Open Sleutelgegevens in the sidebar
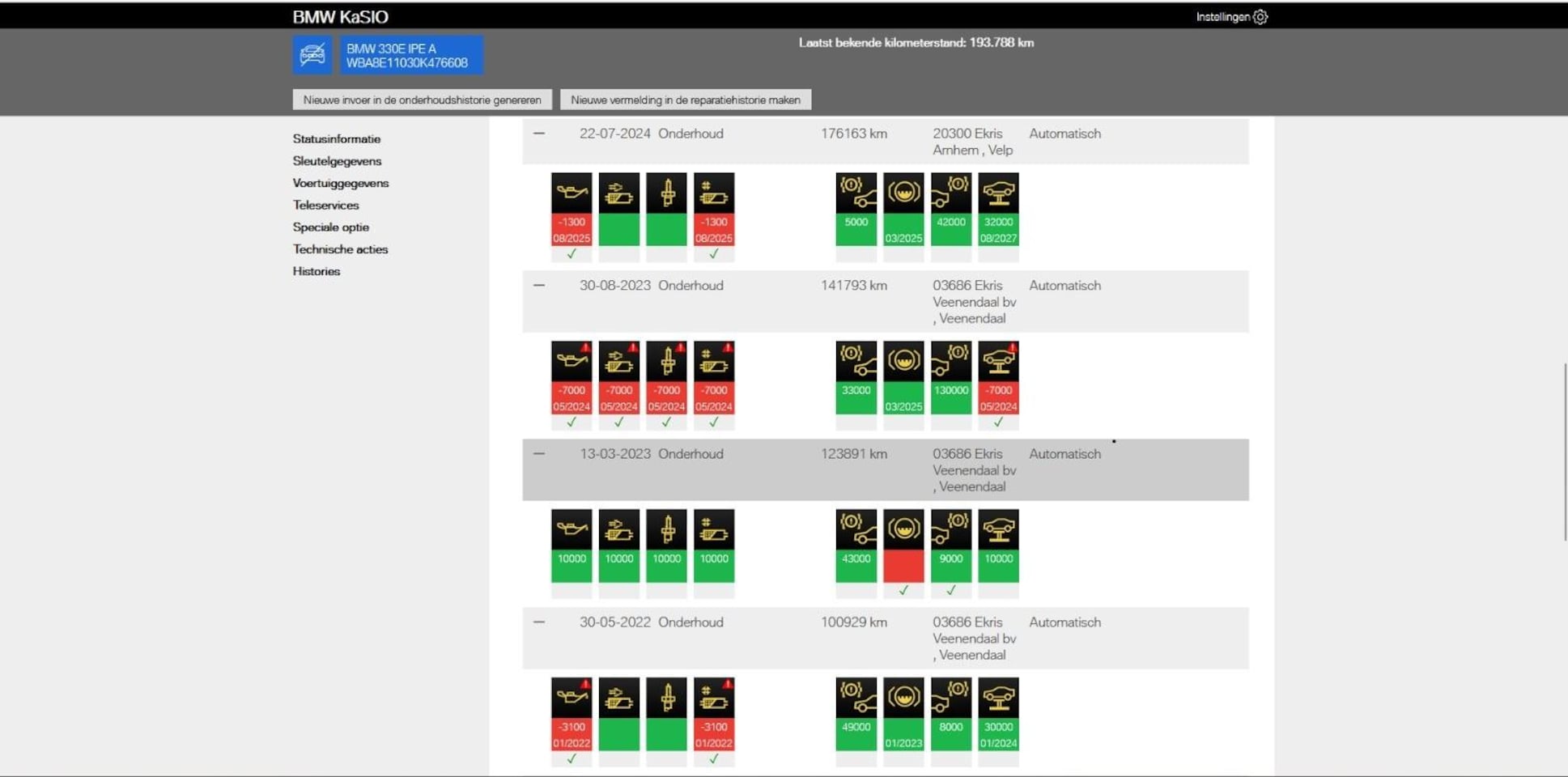1568x777 pixels. coord(337,161)
